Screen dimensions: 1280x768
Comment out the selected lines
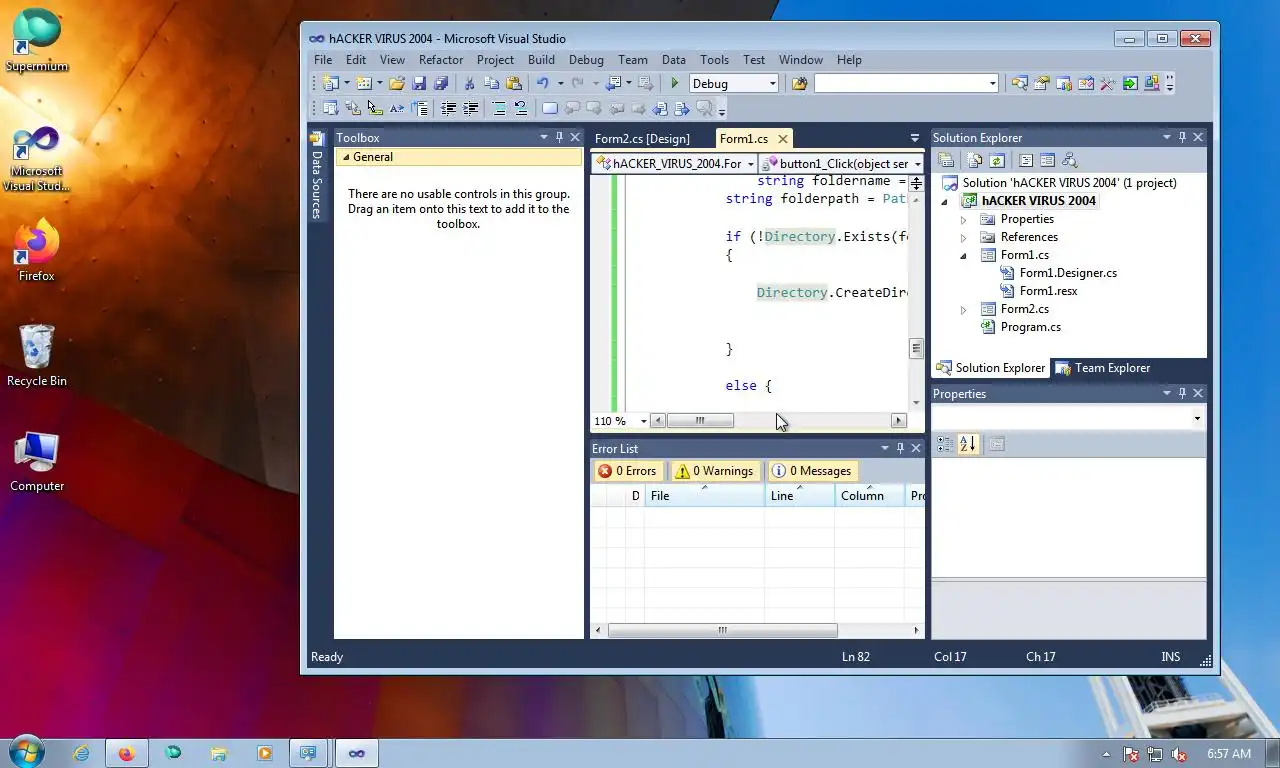coord(498,108)
